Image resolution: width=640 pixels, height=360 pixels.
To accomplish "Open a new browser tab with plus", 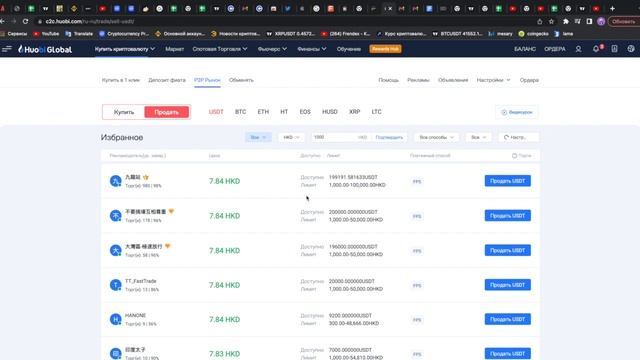I will click(612, 8).
